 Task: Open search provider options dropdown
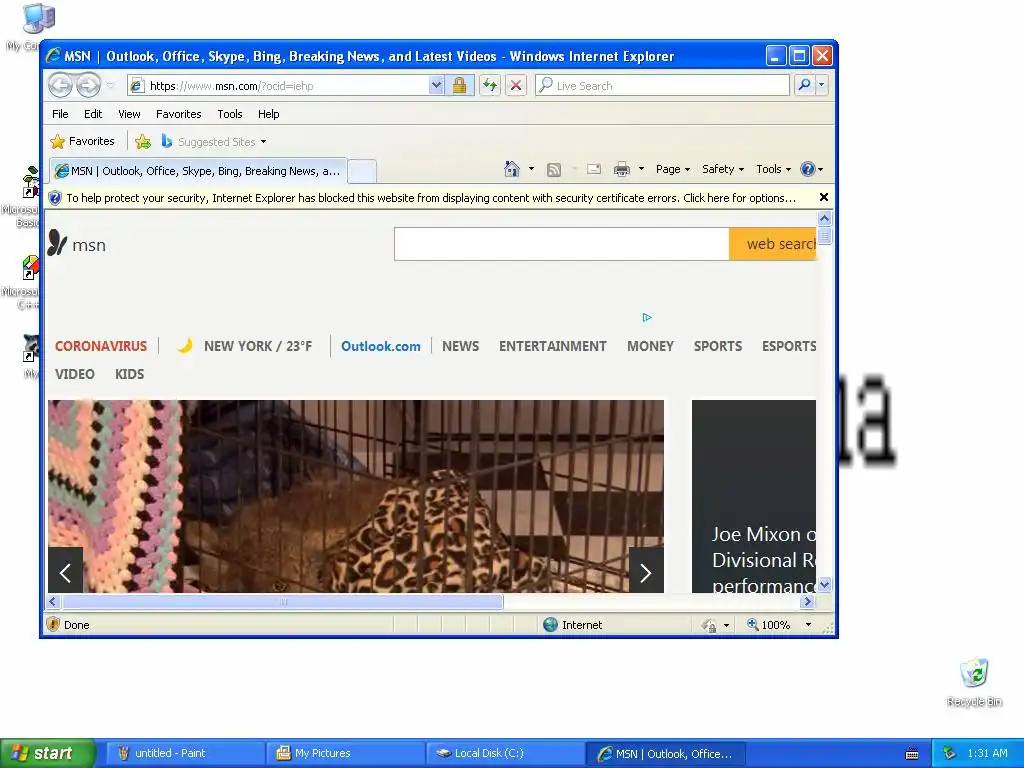(x=822, y=85)
